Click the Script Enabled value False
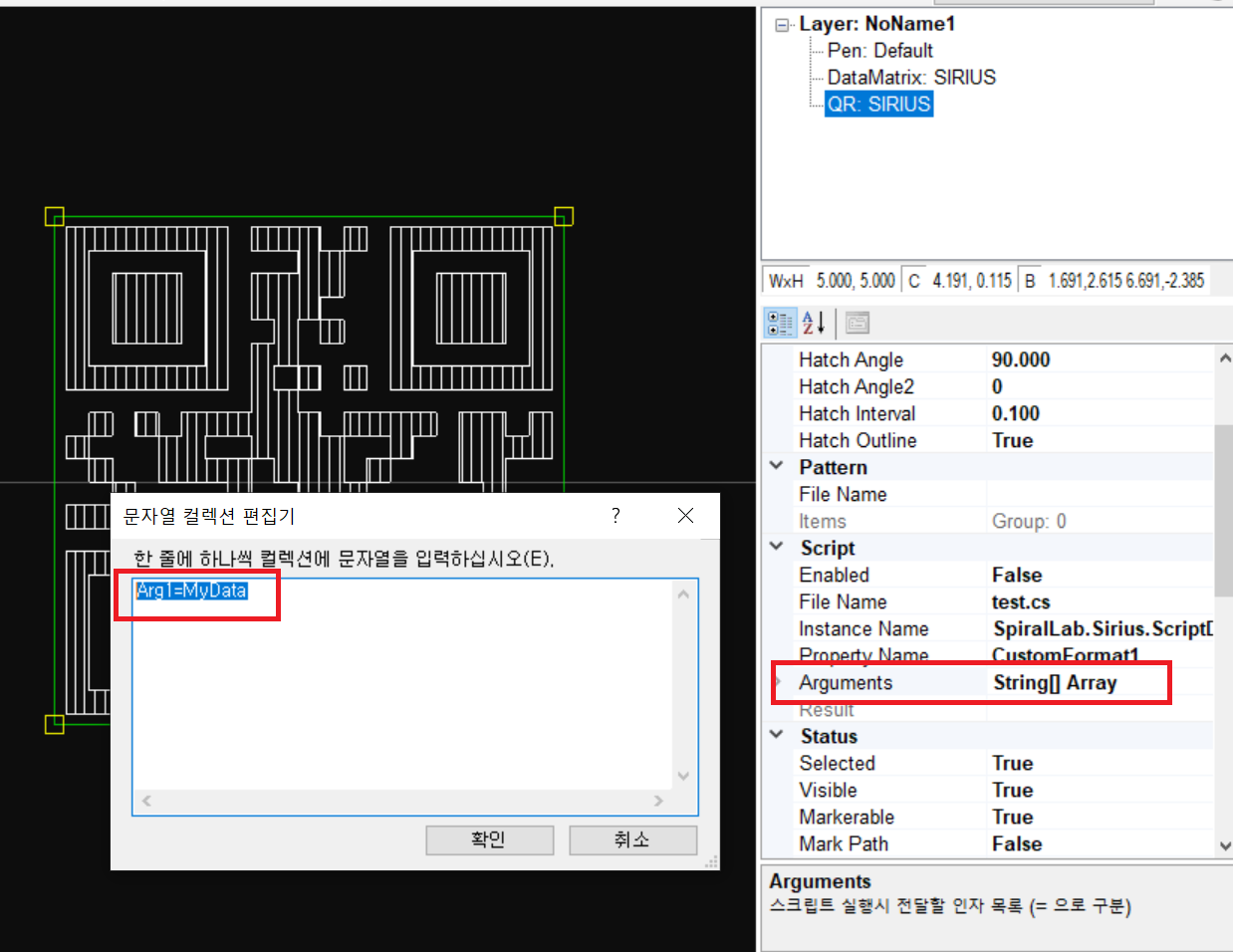The height and width of the screenshot is (952, 1233). 1017,575
